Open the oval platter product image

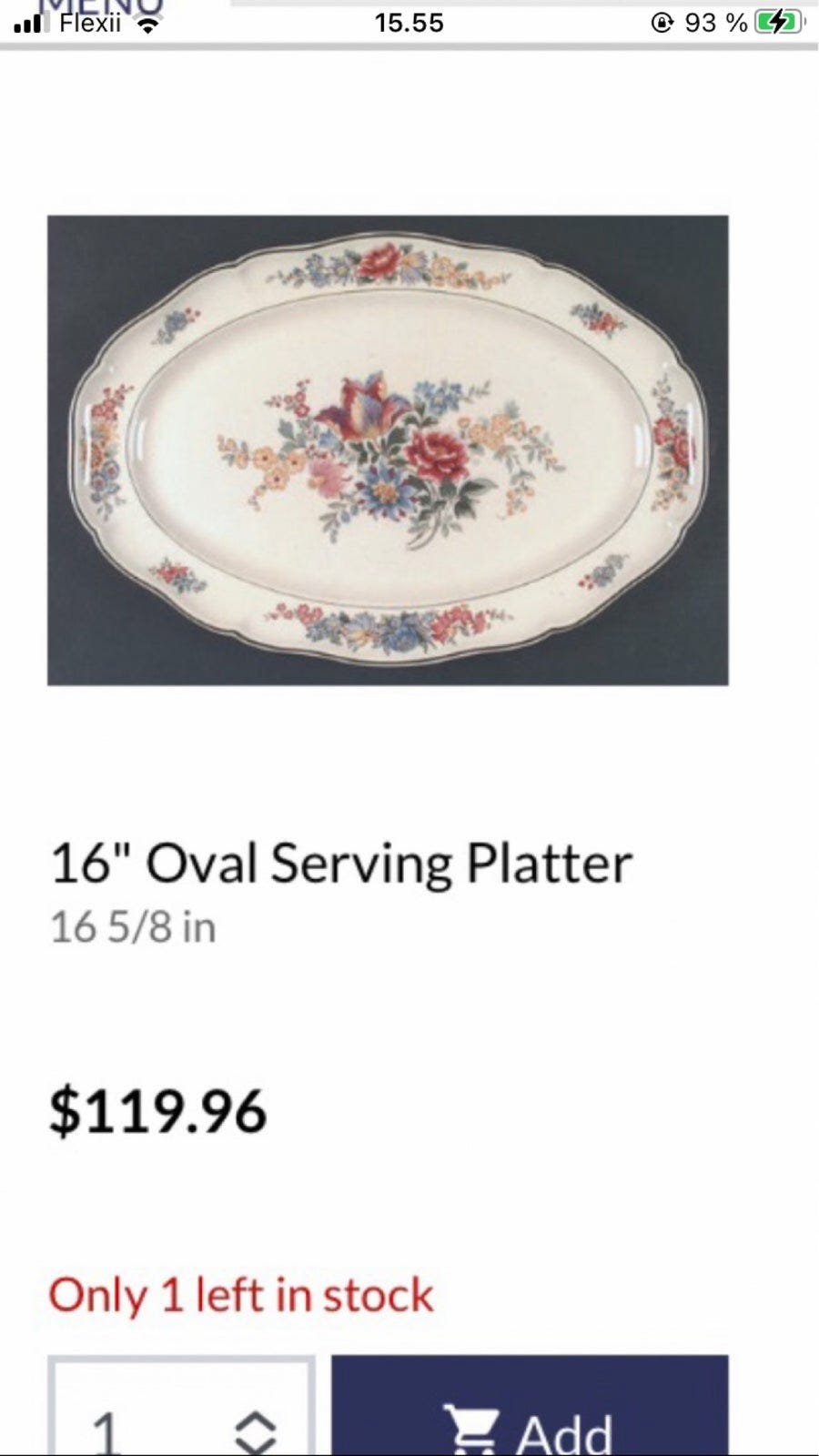[388, 450]
